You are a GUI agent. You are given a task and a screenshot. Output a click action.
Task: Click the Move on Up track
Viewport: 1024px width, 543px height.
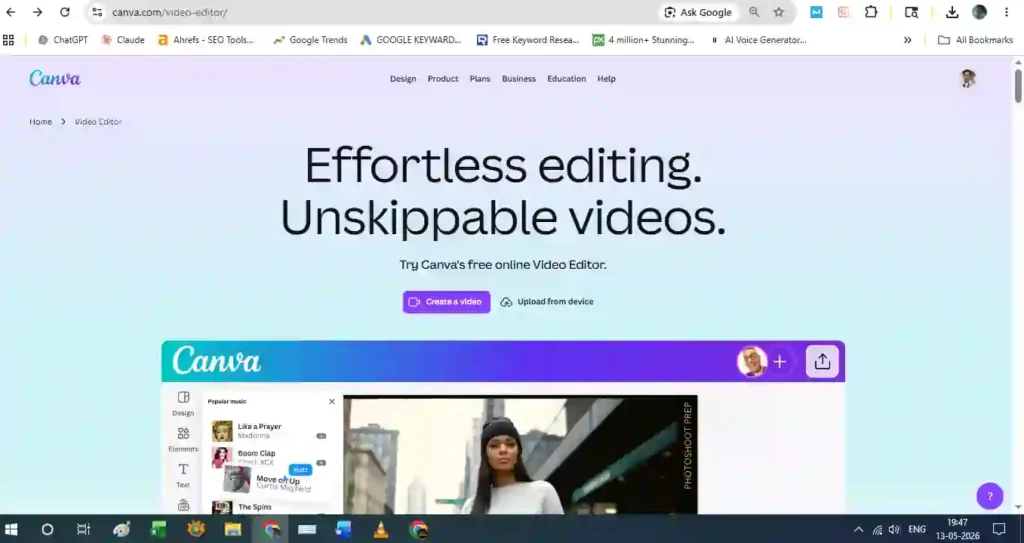click(268, 480)
